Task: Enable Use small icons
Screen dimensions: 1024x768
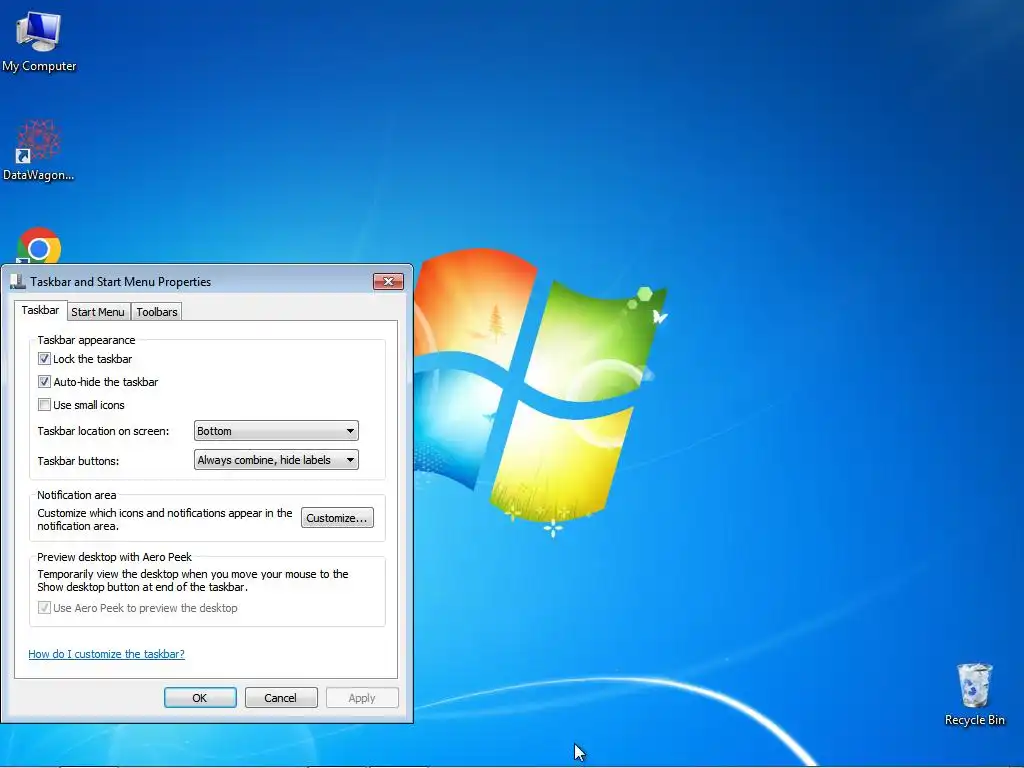Action: tap(44, 405)
